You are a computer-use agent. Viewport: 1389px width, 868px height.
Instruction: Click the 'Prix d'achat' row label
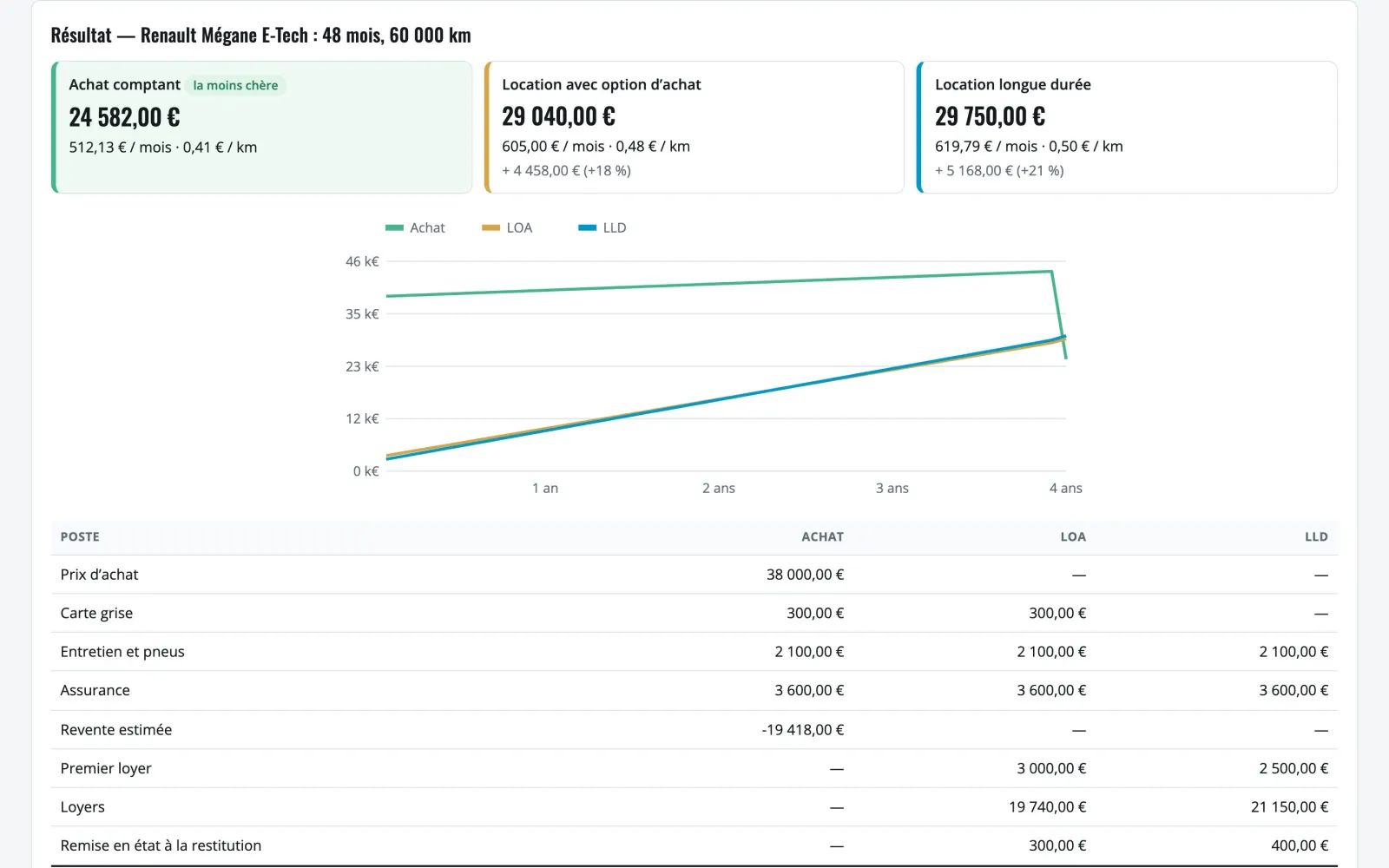(x=99, y=575)
